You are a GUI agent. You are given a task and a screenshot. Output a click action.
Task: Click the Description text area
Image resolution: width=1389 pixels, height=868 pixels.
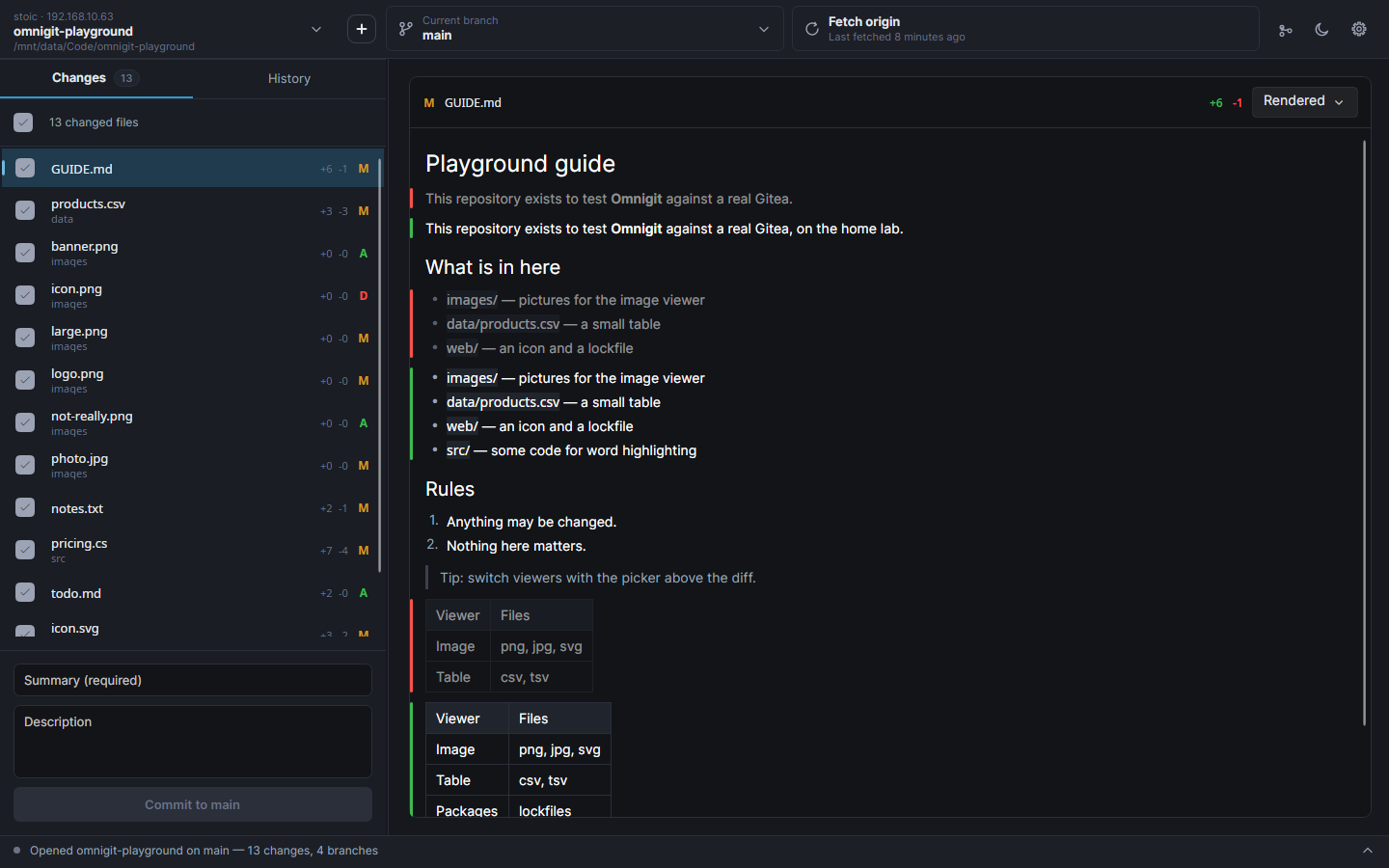[193, 742]
